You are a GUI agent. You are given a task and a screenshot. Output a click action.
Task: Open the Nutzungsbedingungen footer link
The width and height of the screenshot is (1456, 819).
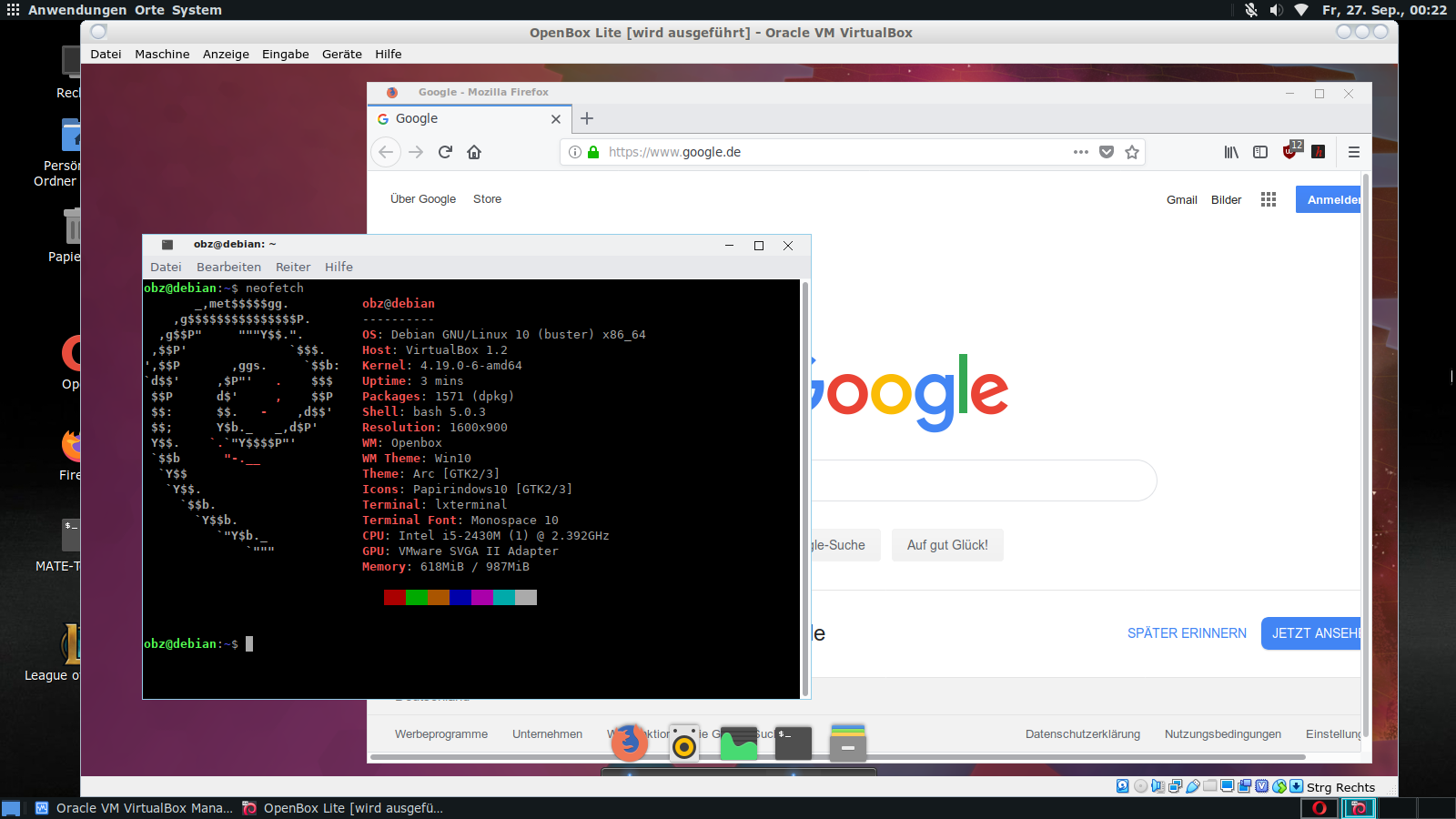[x=1223, y=734]
